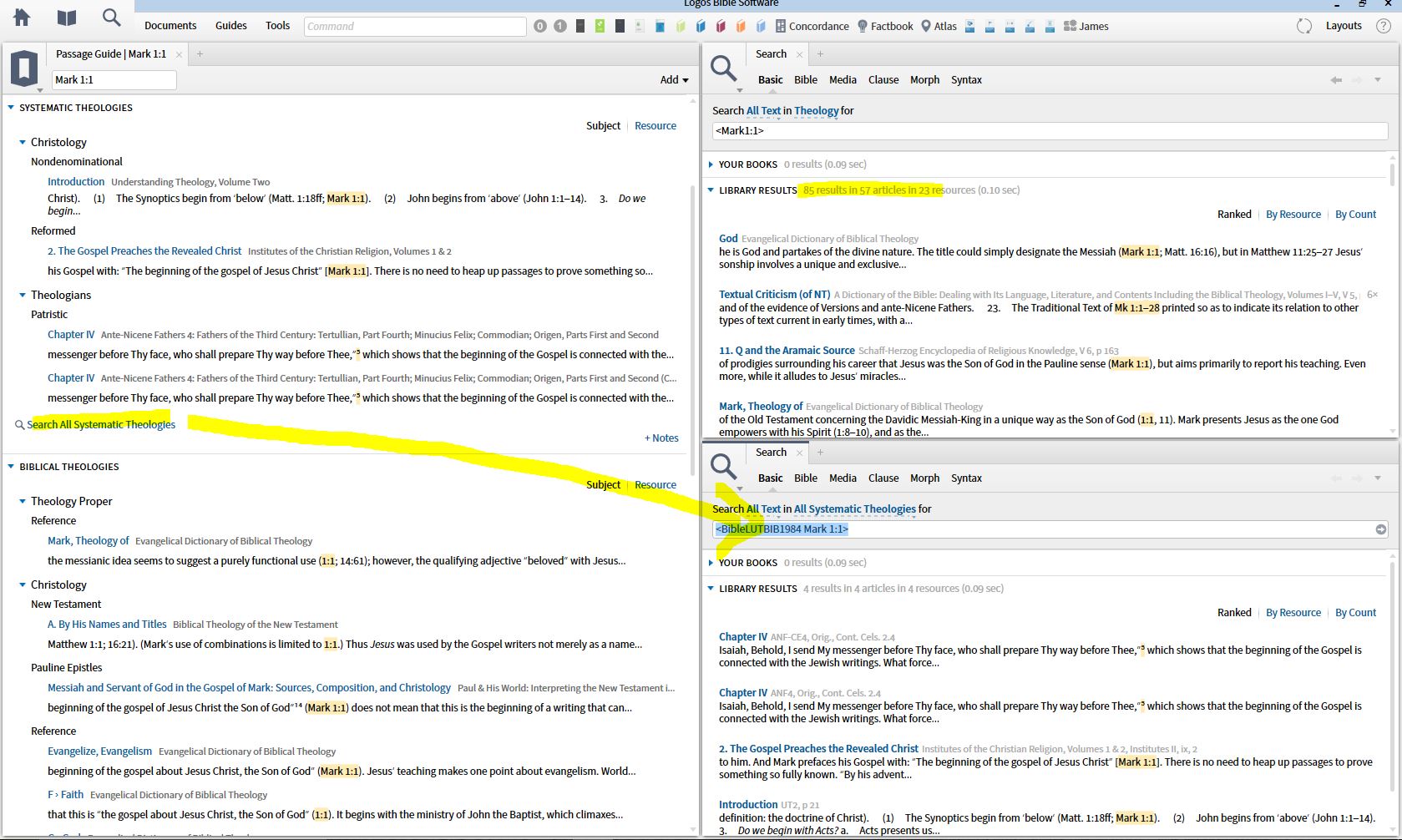Viewport: 1402px width, 840px height.
Task: Close the Passage Guide tab
Action: [179, 54]
